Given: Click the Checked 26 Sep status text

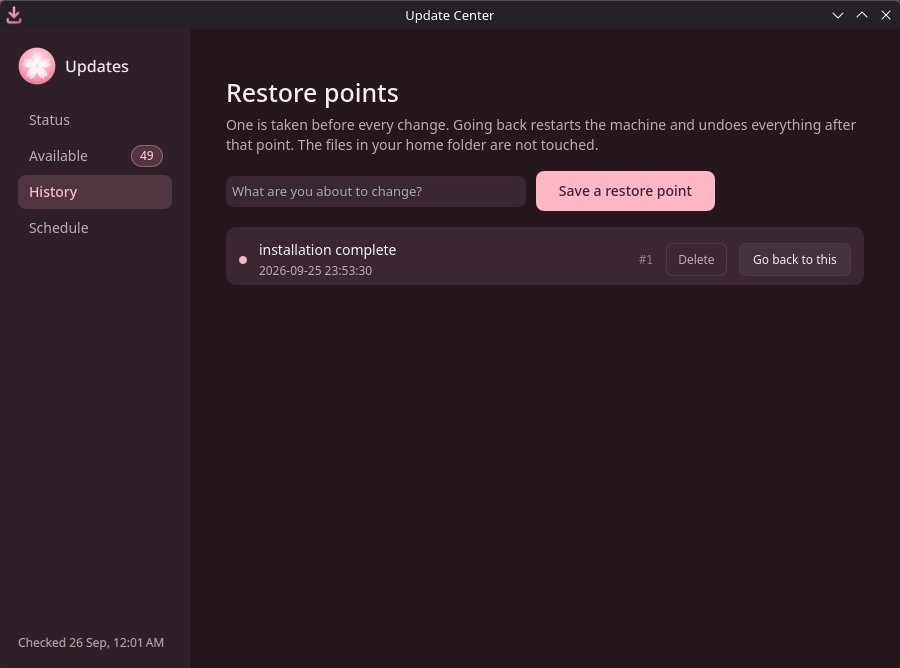Looking at the screenshot, I should (x=91, y=643).
